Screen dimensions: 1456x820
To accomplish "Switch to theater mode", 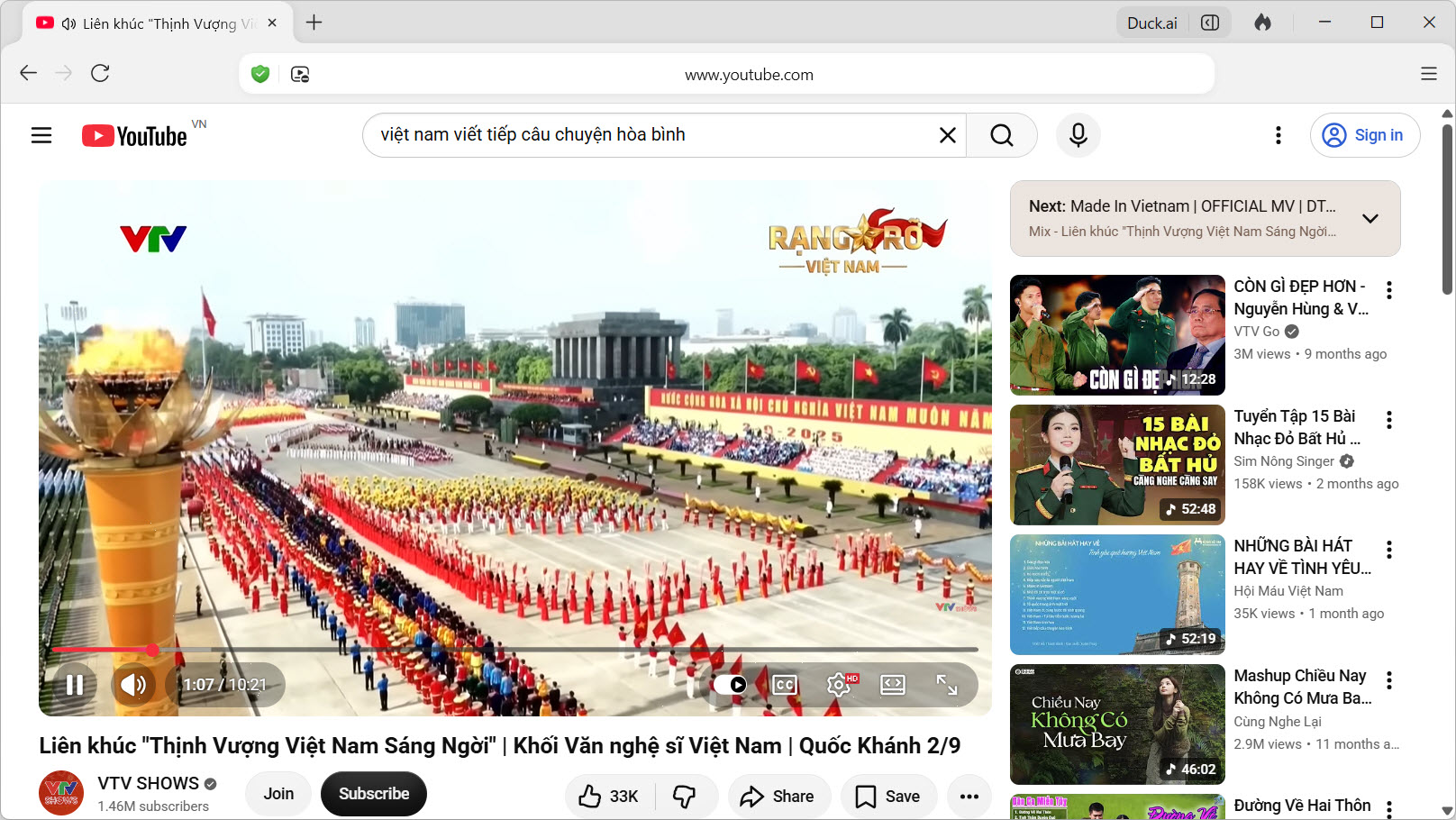I will (x=893, y=685).
